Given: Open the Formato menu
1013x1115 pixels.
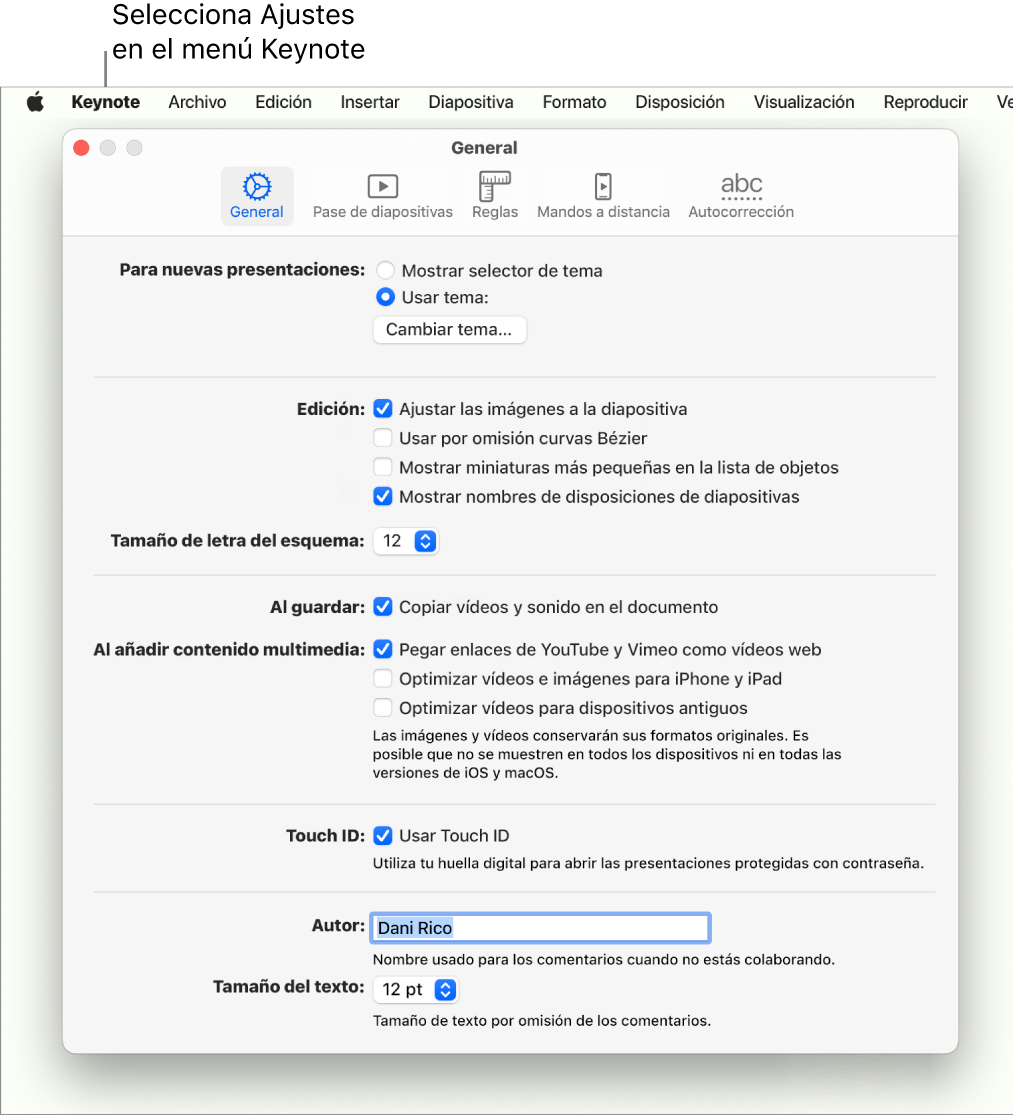Looking at the screenshot, I should click(574, 102).
